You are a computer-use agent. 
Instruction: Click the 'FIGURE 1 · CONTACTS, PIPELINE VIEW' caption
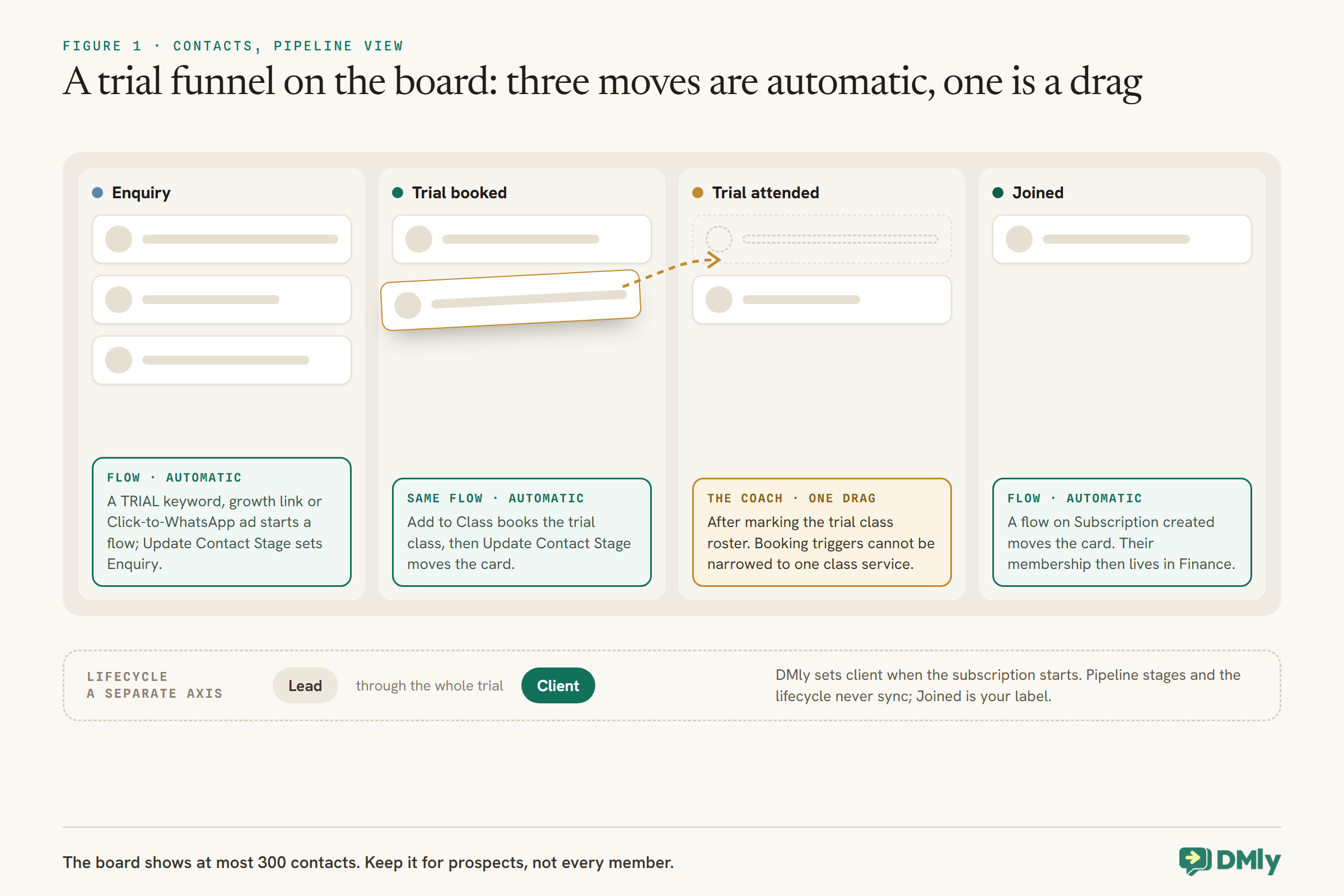233,46
